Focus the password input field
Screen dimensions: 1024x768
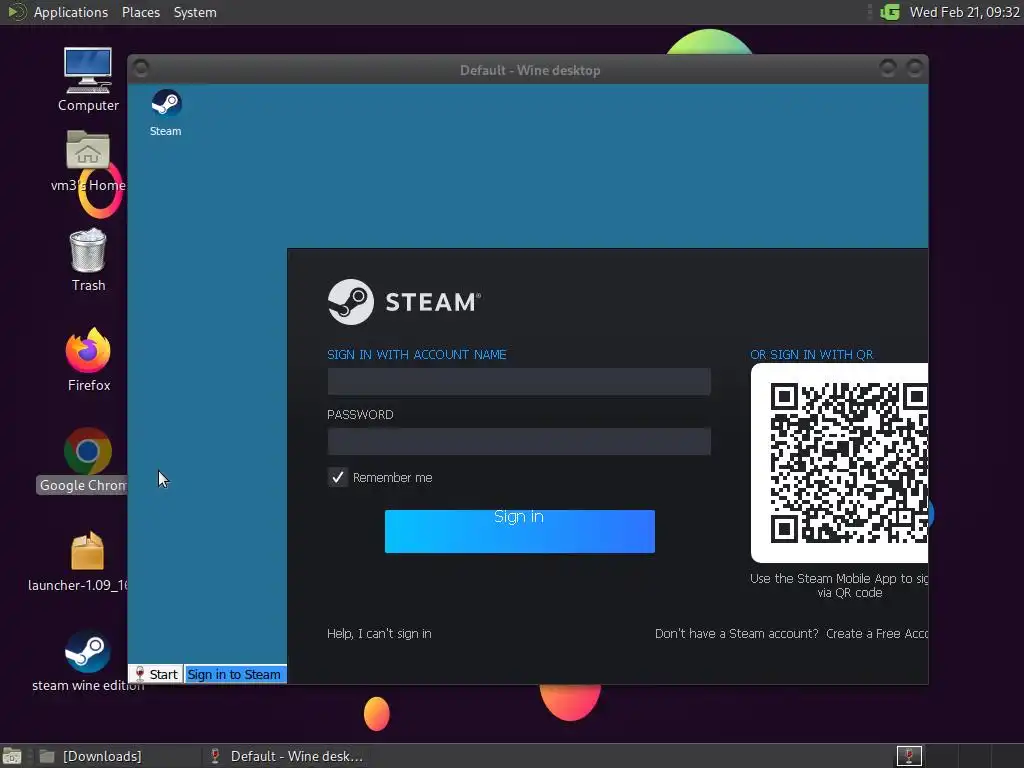(x=519, y=441)
